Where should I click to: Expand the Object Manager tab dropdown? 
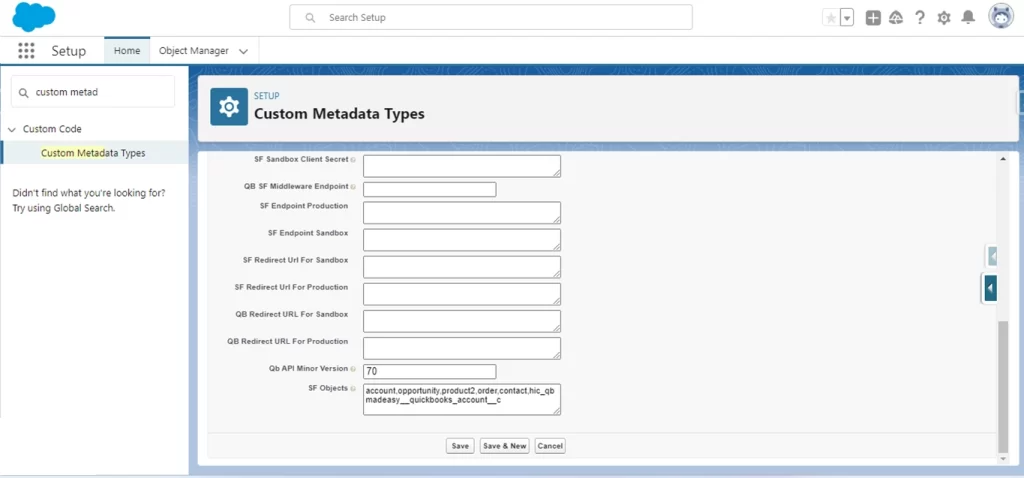coord(243,51)
